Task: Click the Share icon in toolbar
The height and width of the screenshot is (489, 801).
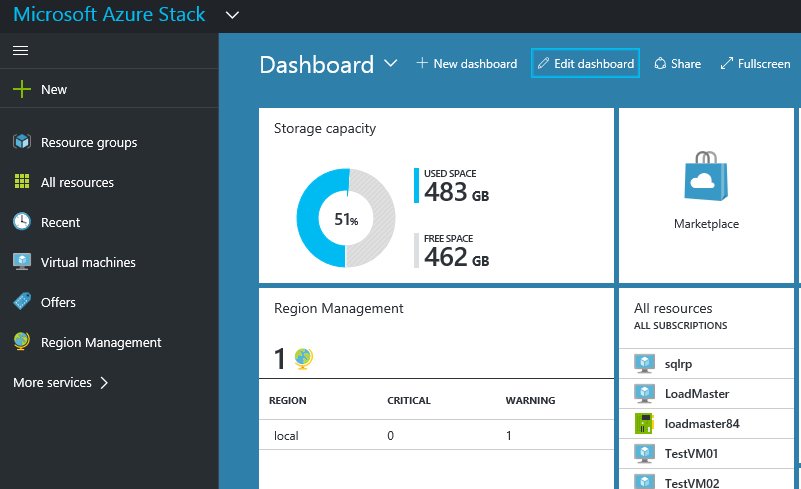Action: click(660, 63)
